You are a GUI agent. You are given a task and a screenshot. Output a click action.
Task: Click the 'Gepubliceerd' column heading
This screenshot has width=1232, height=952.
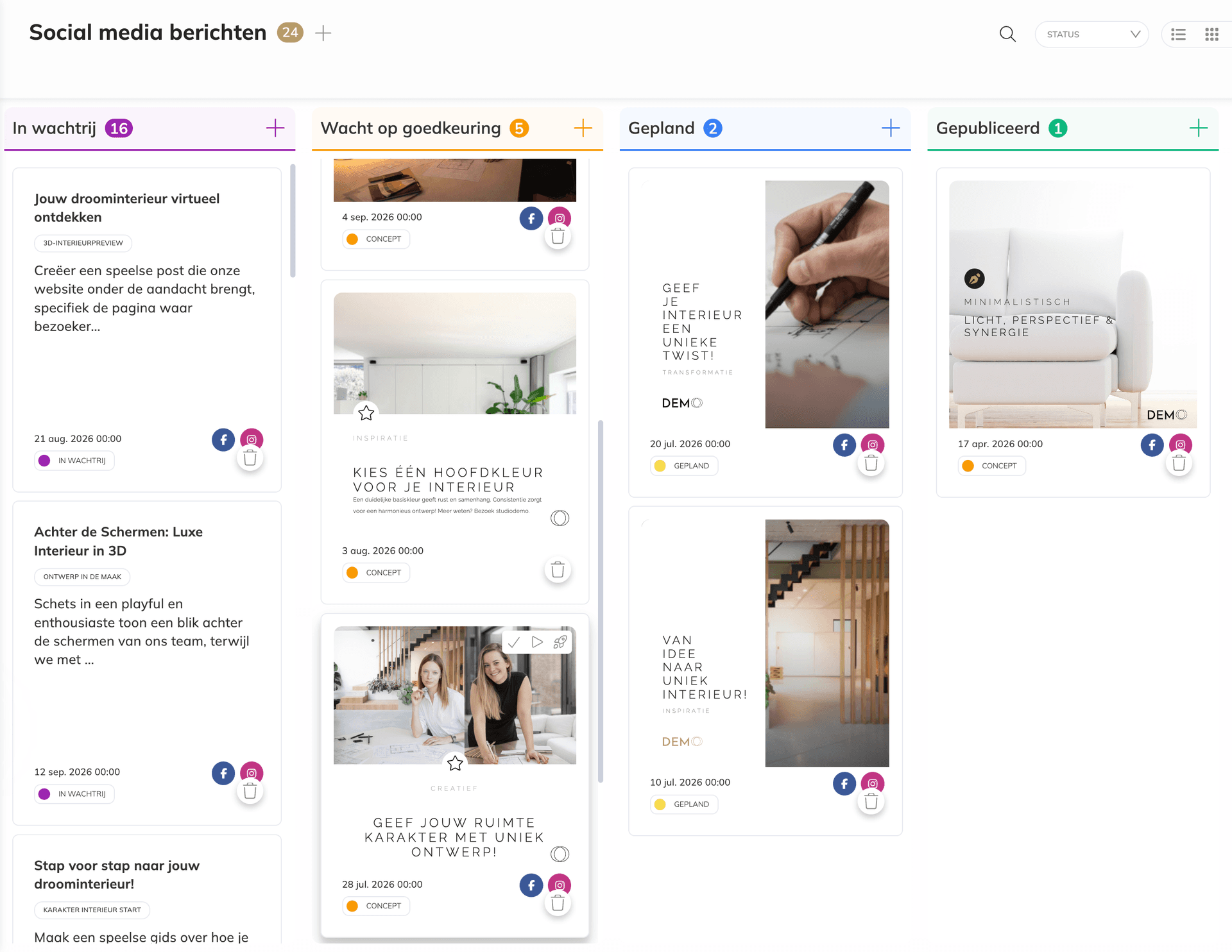click(988, 128)
